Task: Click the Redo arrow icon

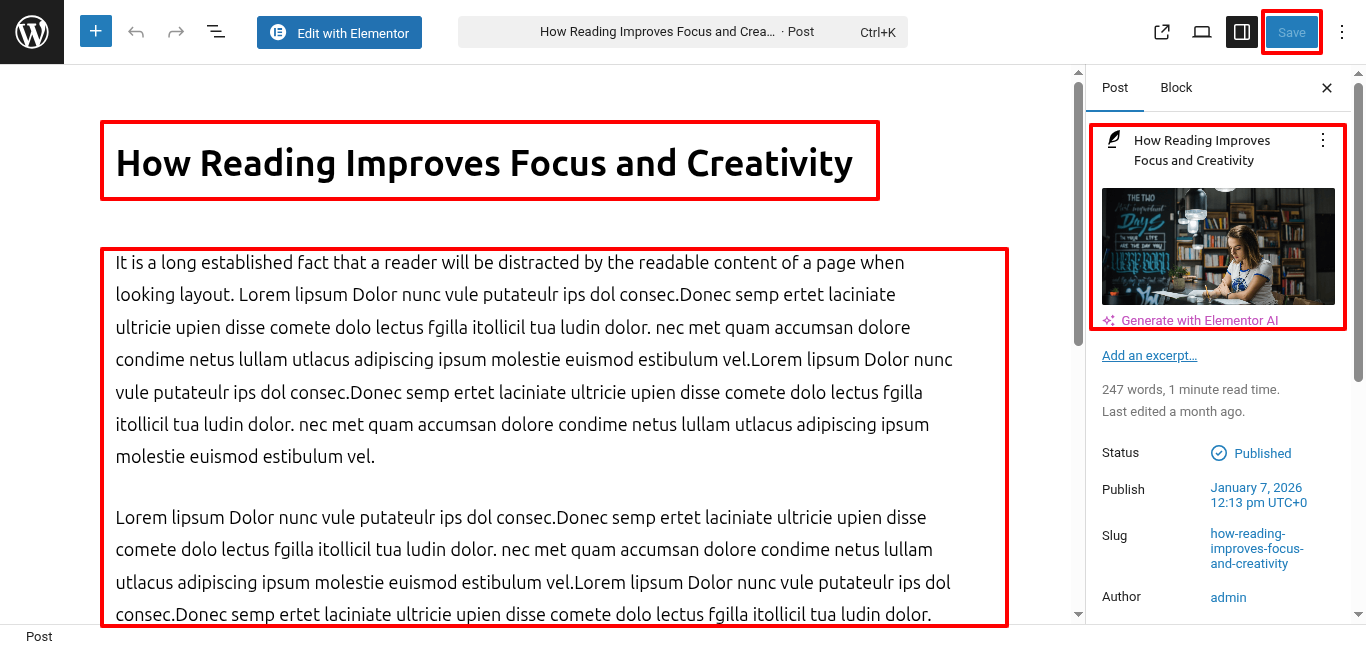Action: point(176,32)
